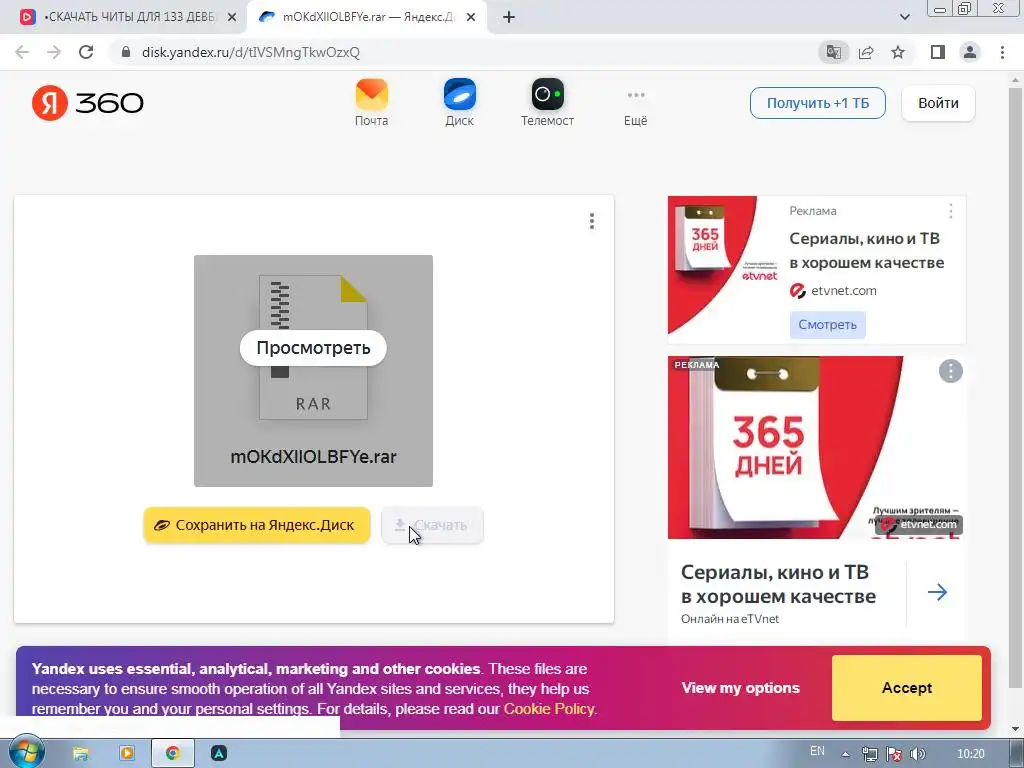Go forward in browser history
1024x768 pixels.
(x=54, y=52)
